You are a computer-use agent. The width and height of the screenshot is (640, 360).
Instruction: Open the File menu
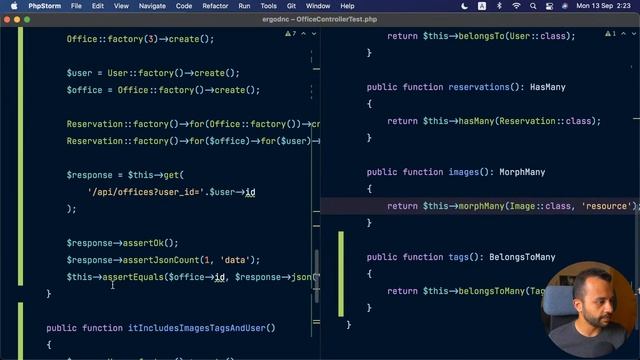76,6
